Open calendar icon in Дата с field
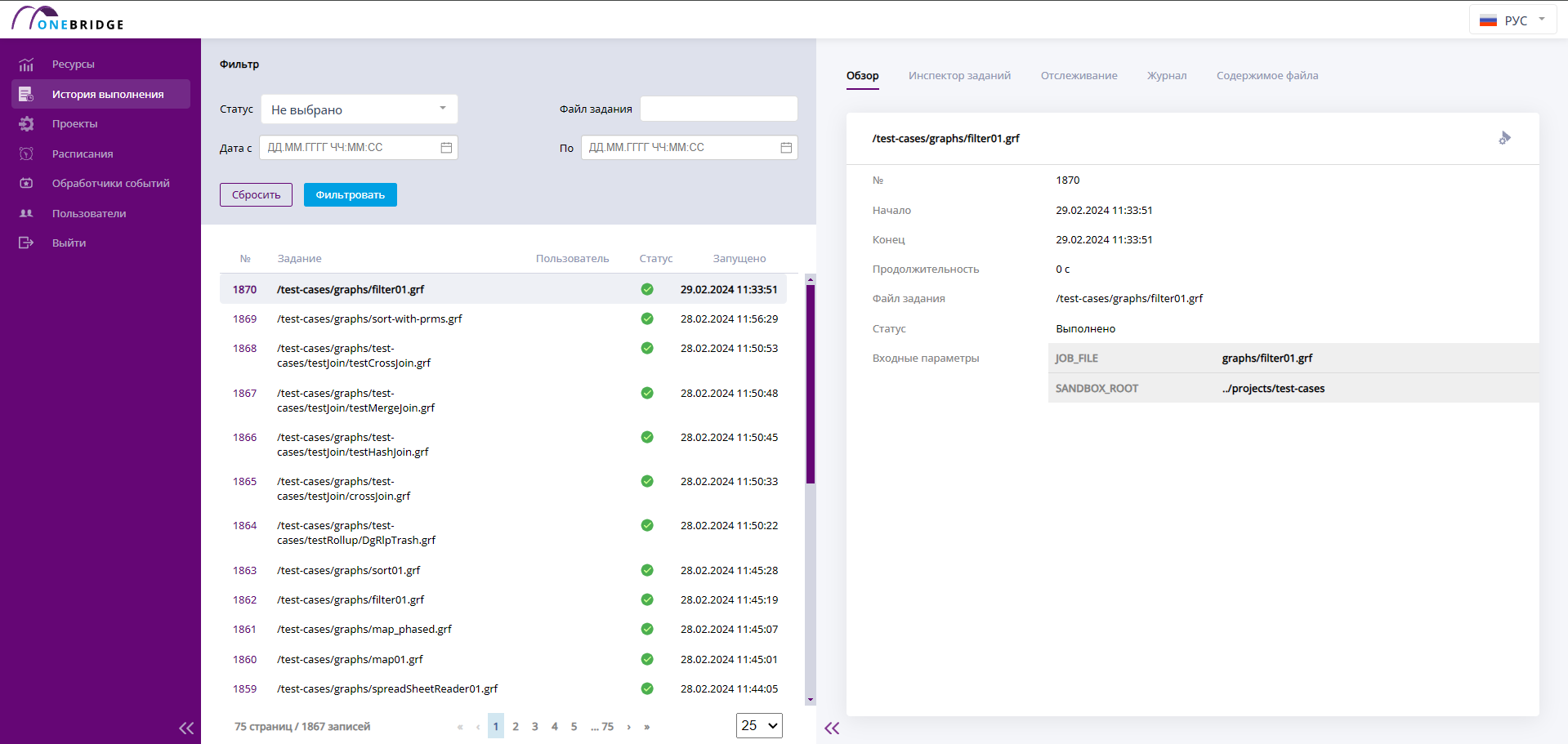1568x744 pixels. click(446, 148)
